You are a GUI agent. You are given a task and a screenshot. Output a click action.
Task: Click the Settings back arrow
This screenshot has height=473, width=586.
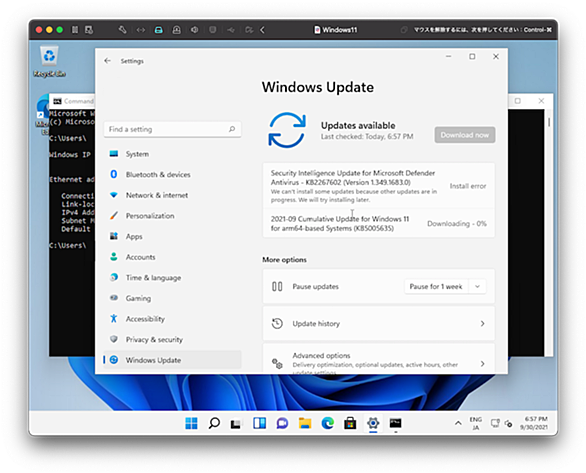point(108,61)
